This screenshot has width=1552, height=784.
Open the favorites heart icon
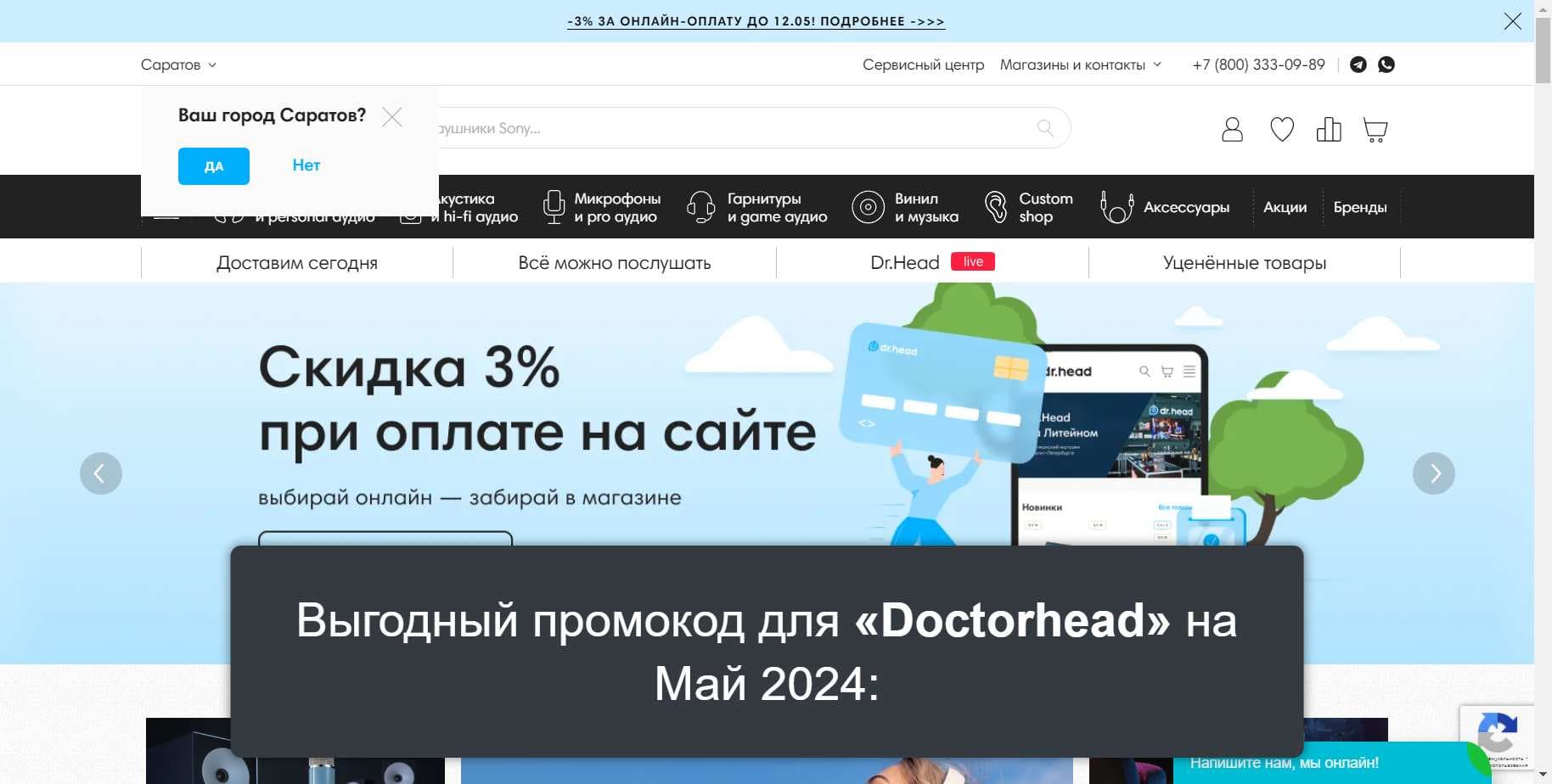point(1281,130)
